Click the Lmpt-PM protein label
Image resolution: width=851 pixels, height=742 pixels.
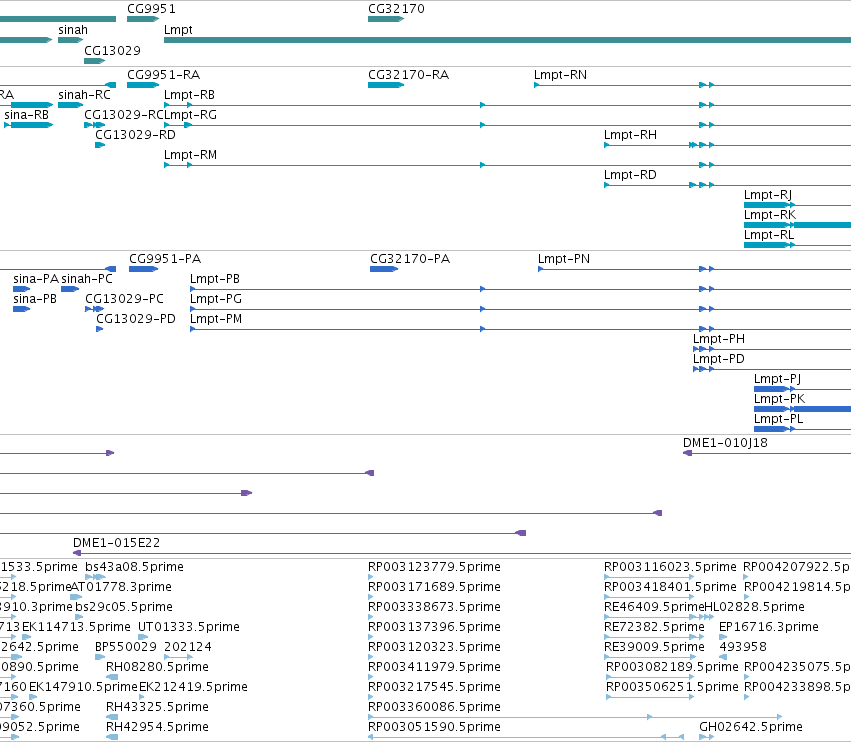(216, 319)
